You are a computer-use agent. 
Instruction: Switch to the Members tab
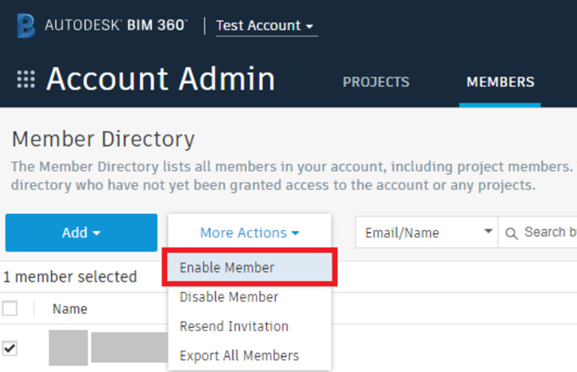[500, 82]
